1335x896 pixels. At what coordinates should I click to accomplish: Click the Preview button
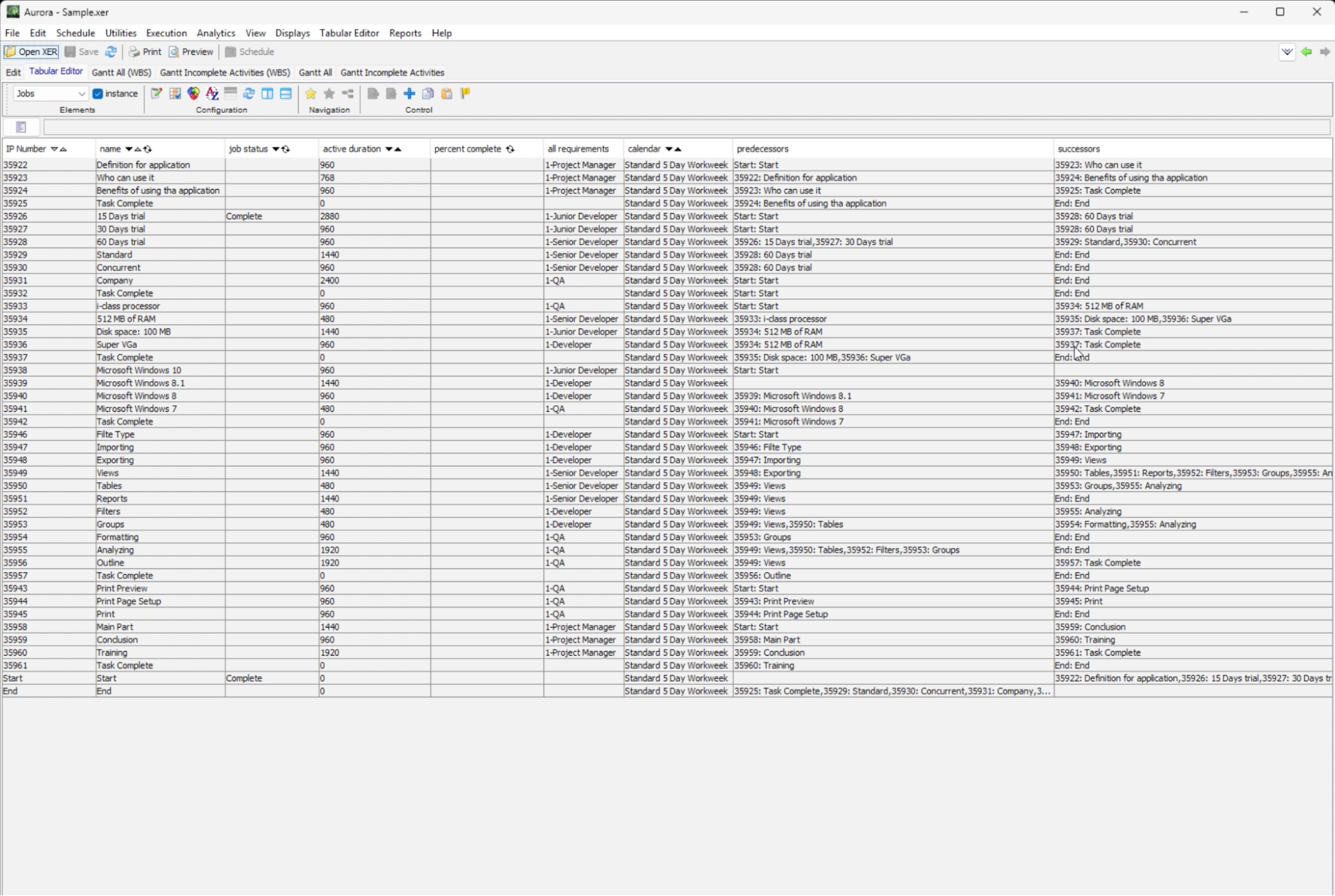pos(191,51)
